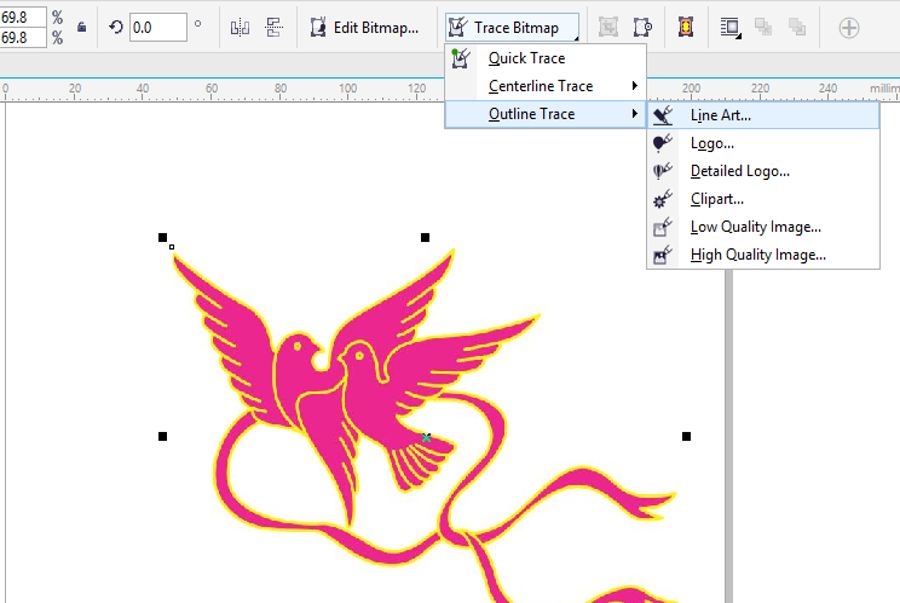Click the Logo balloon icon
The height and width of the screenshot is (603, 900).
[x=662, y=143]
